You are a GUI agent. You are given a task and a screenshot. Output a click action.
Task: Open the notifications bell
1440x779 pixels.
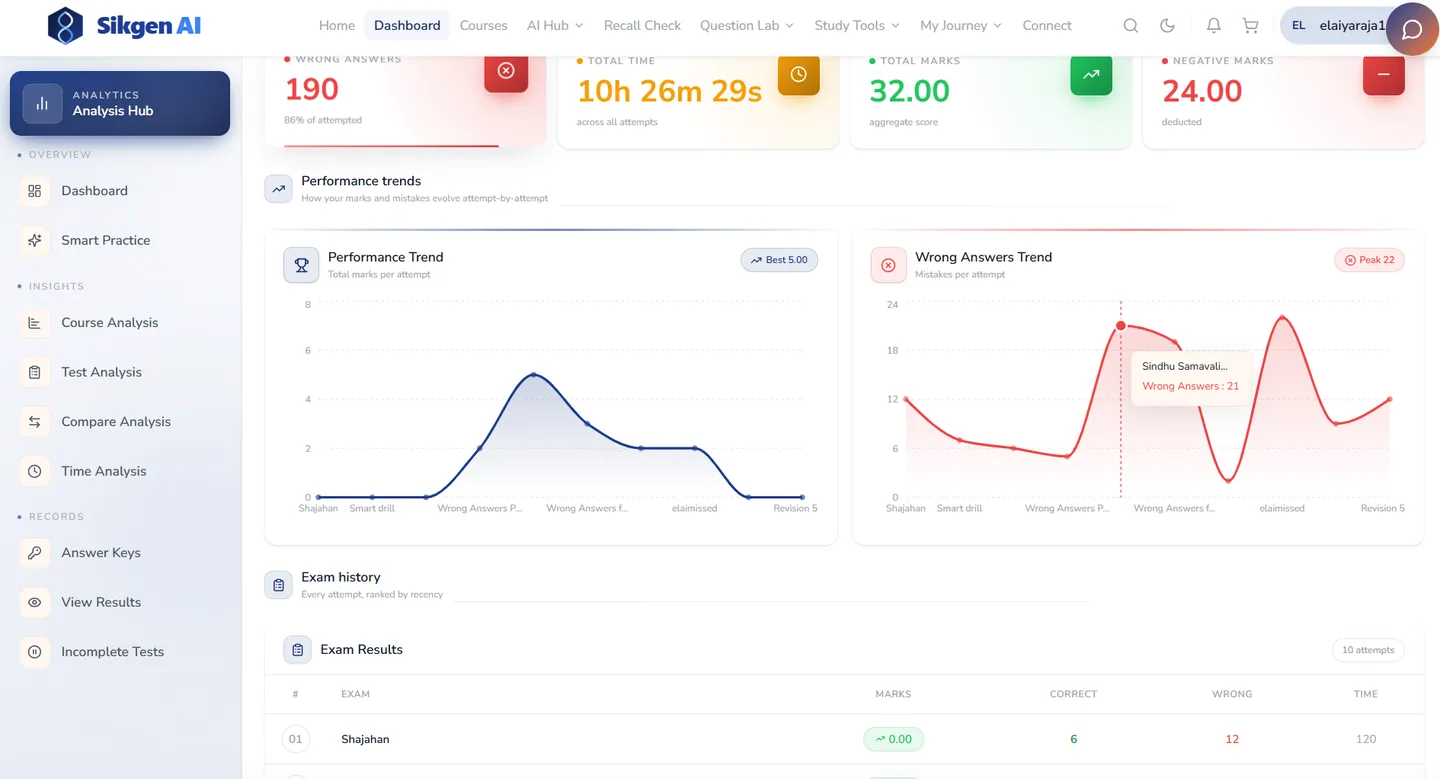tap(1213, 26)
